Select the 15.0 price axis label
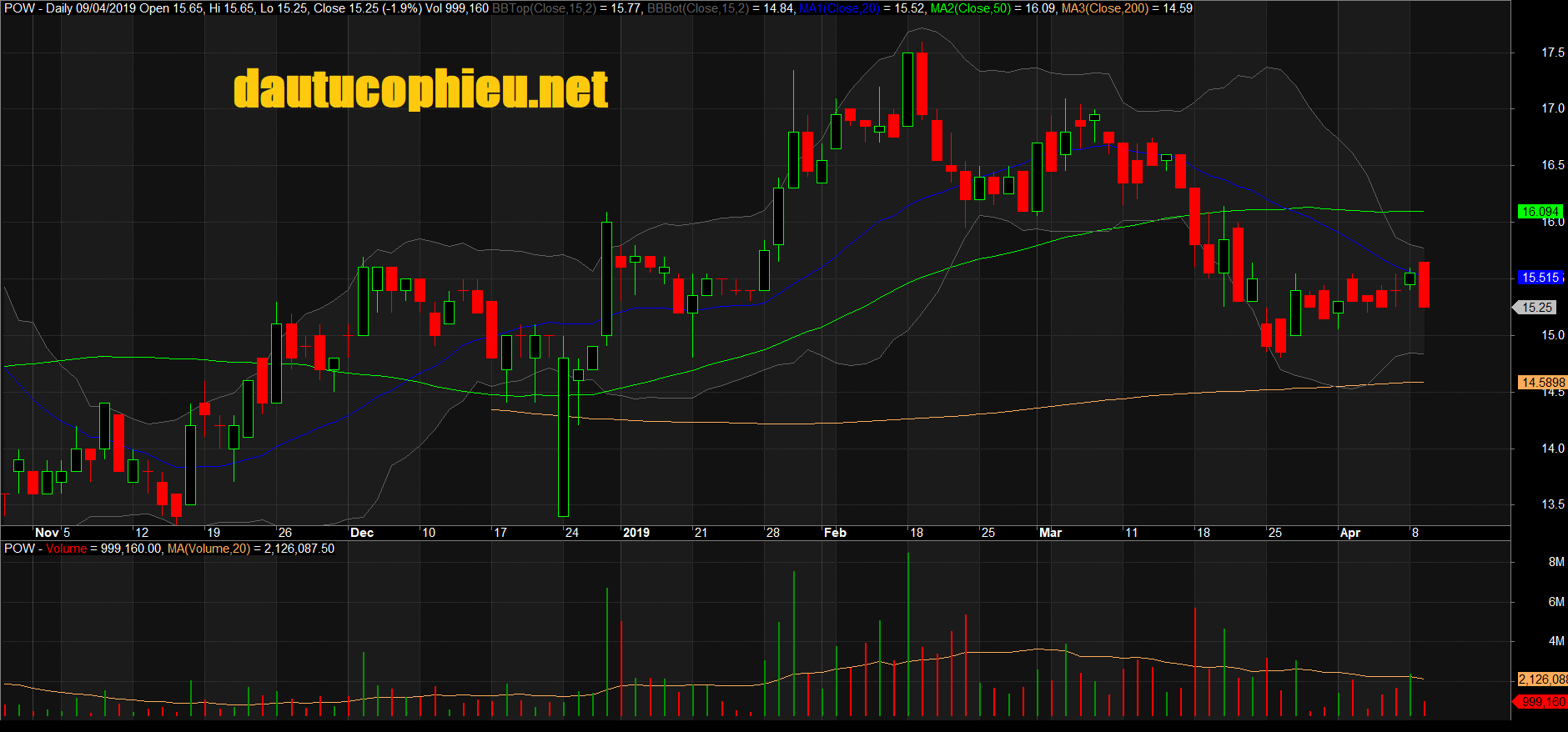Viewport: 1568px width, 732px height. (1552, 335)
